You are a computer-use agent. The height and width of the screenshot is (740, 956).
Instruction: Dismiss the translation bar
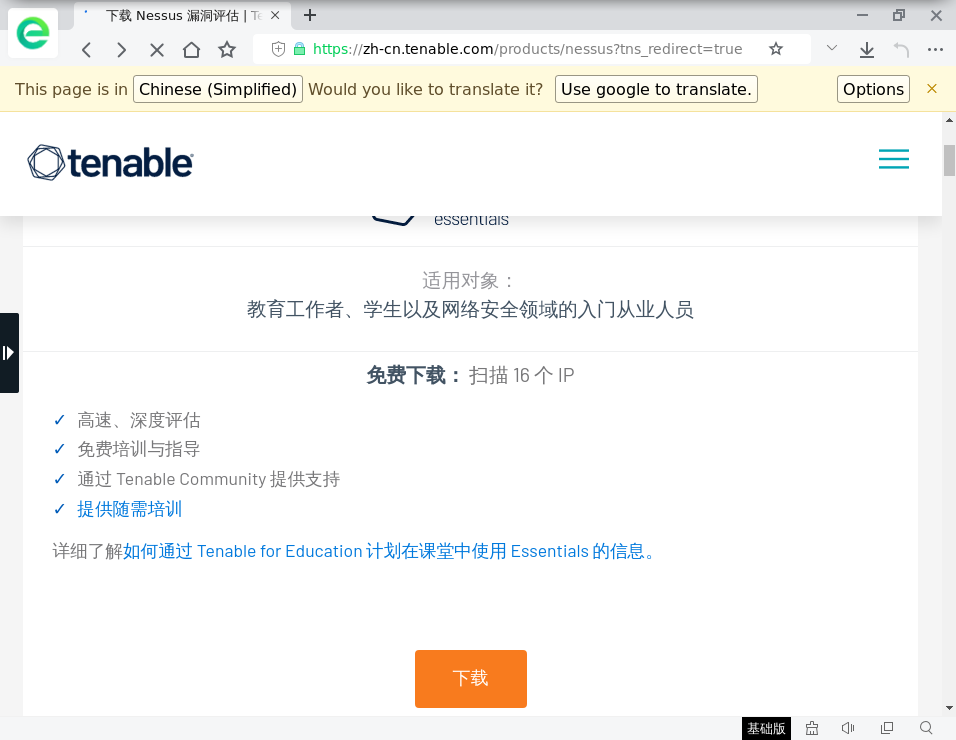coord(932,89)
